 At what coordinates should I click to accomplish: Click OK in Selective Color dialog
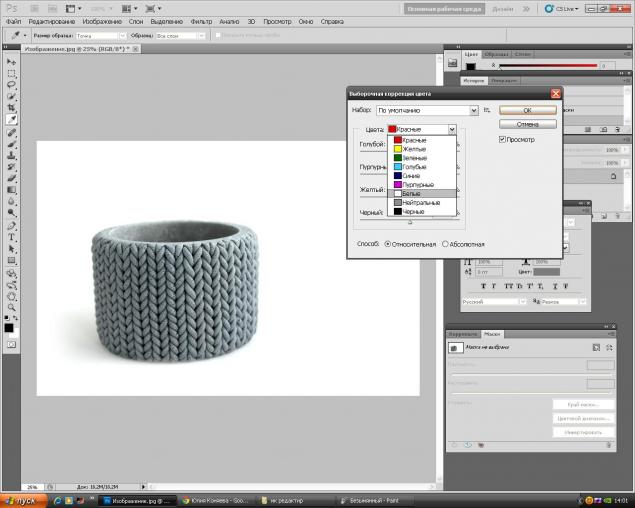527,110
